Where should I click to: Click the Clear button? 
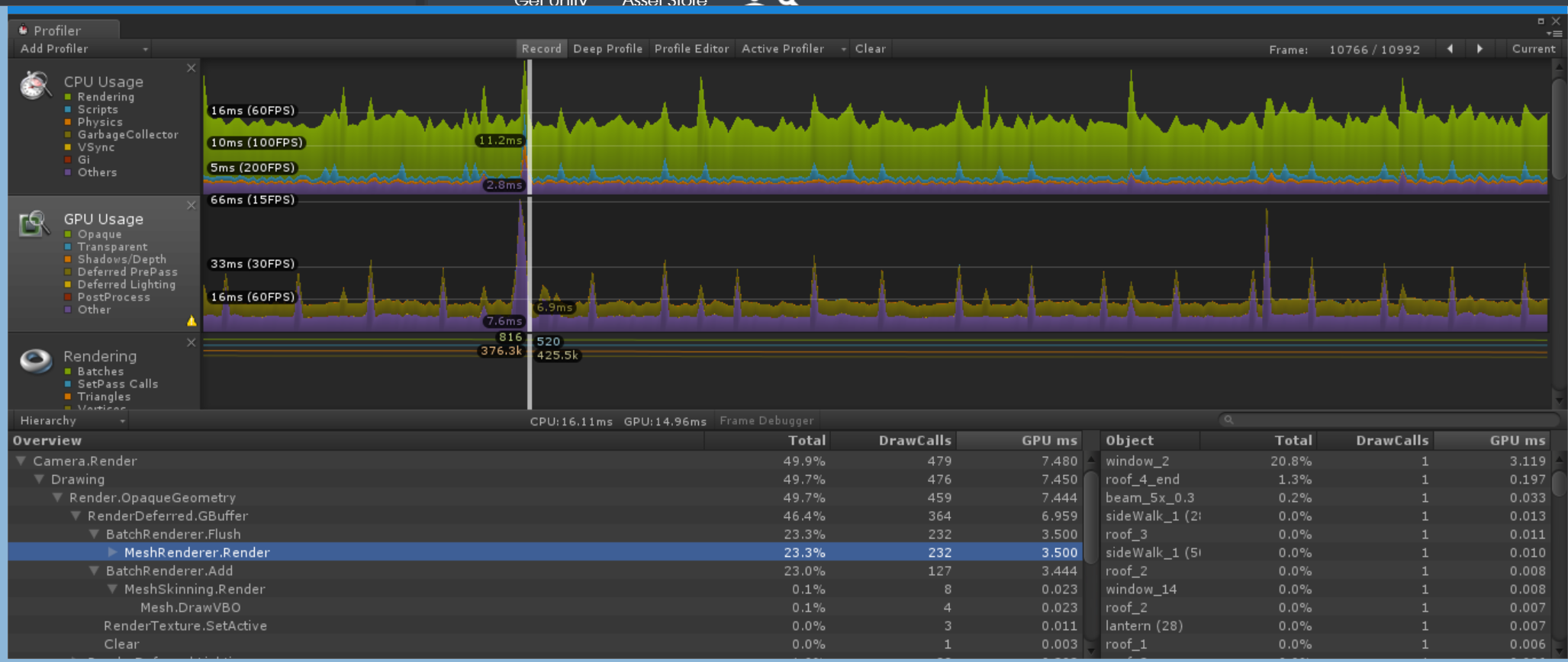click(870, 49)
